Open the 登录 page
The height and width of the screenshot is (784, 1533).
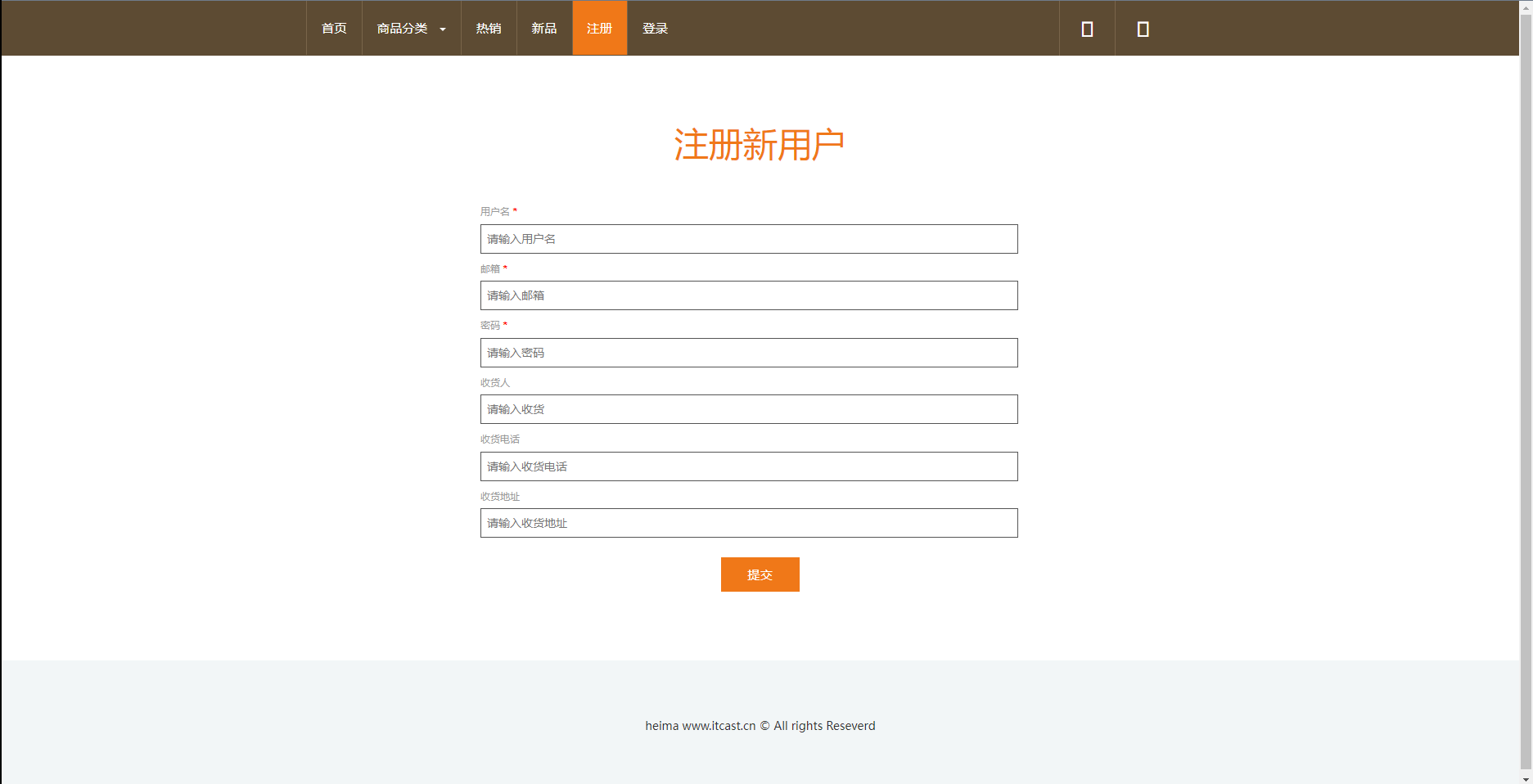[655, 29]
